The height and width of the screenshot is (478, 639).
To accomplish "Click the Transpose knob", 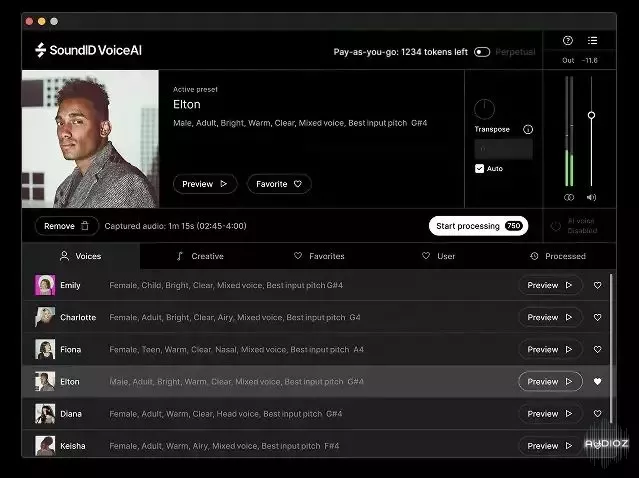I will pos(485,109).
